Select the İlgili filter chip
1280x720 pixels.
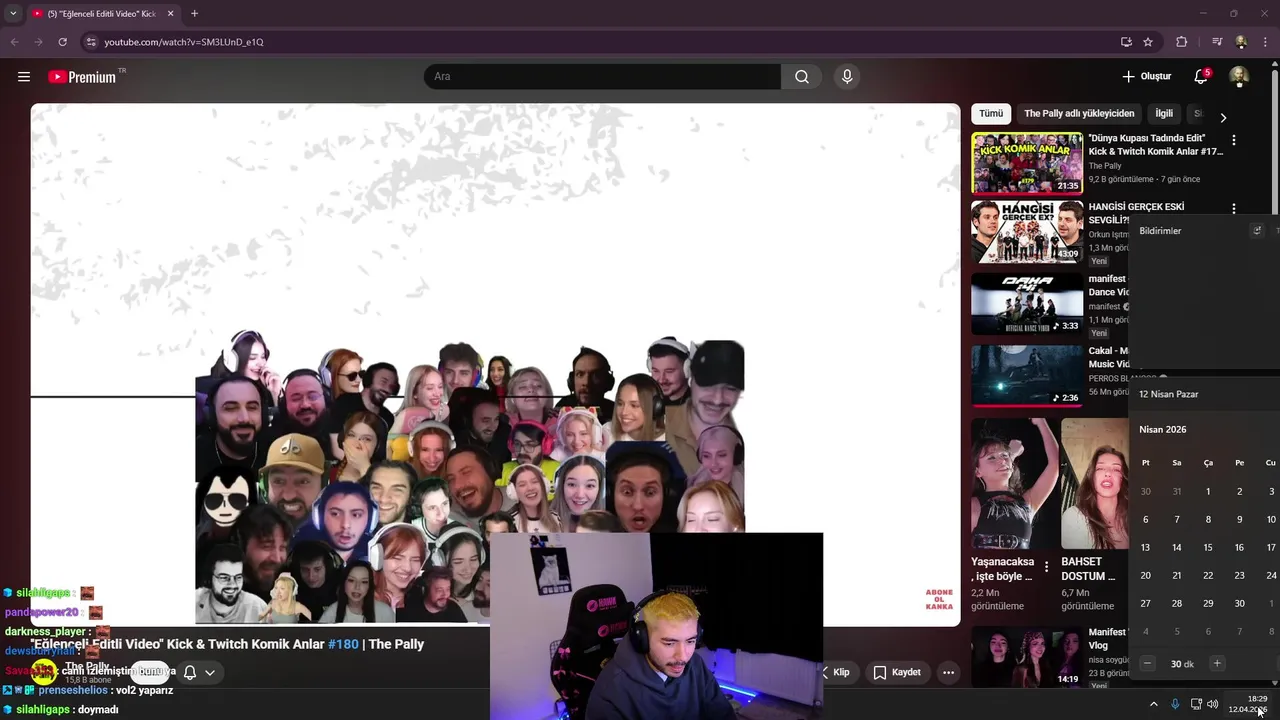(x=1164, y=114)
